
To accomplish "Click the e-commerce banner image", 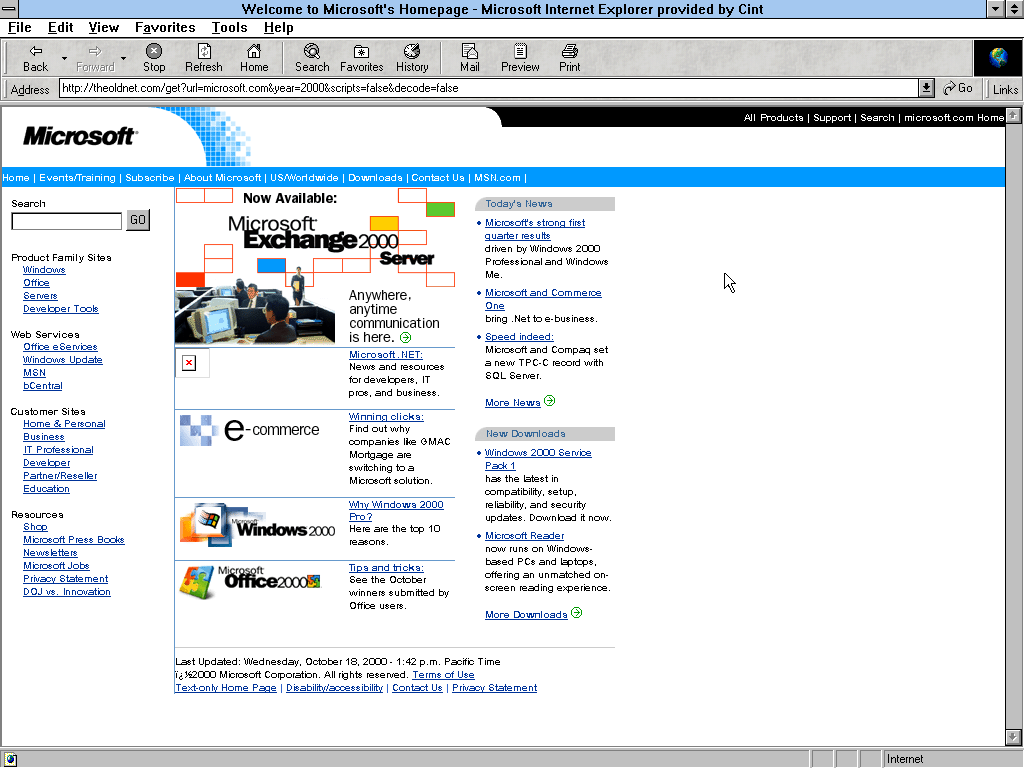I will [249, 430].
